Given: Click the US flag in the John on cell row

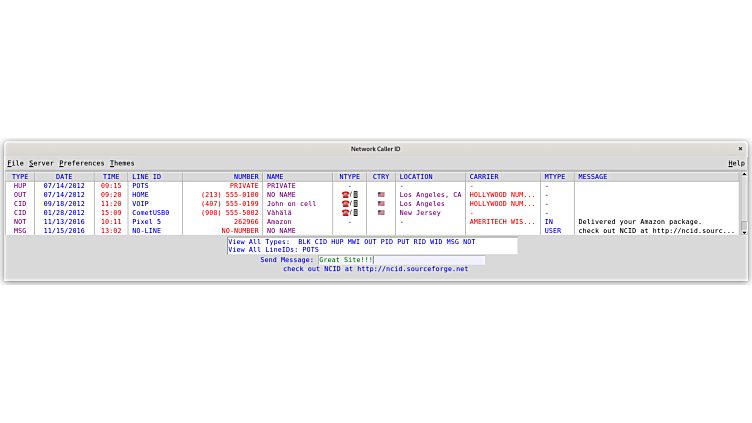Looking at the screenshot, I should (381, 204).
